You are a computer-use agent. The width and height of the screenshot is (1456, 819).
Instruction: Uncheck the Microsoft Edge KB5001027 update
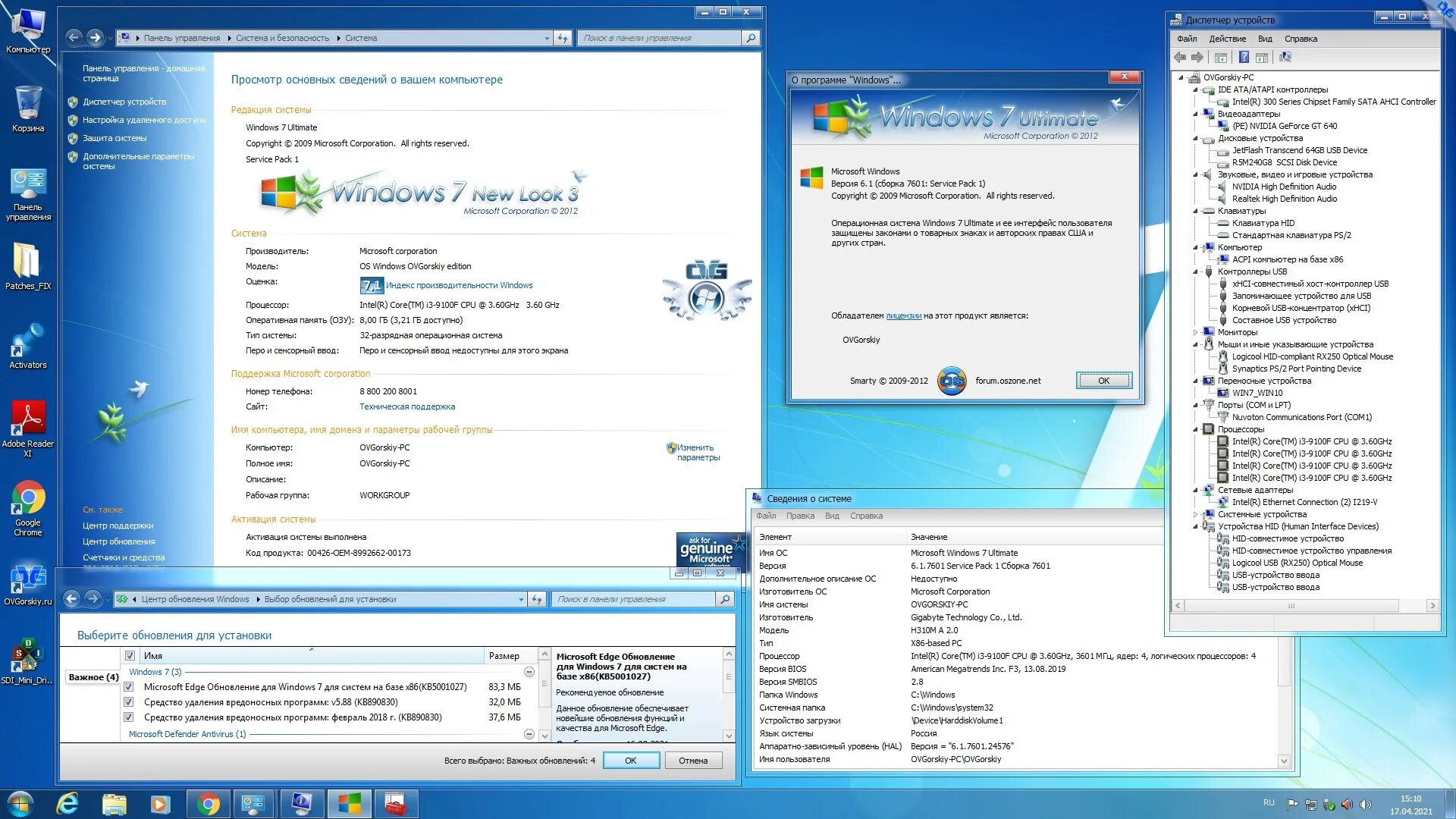click(129, 687)
